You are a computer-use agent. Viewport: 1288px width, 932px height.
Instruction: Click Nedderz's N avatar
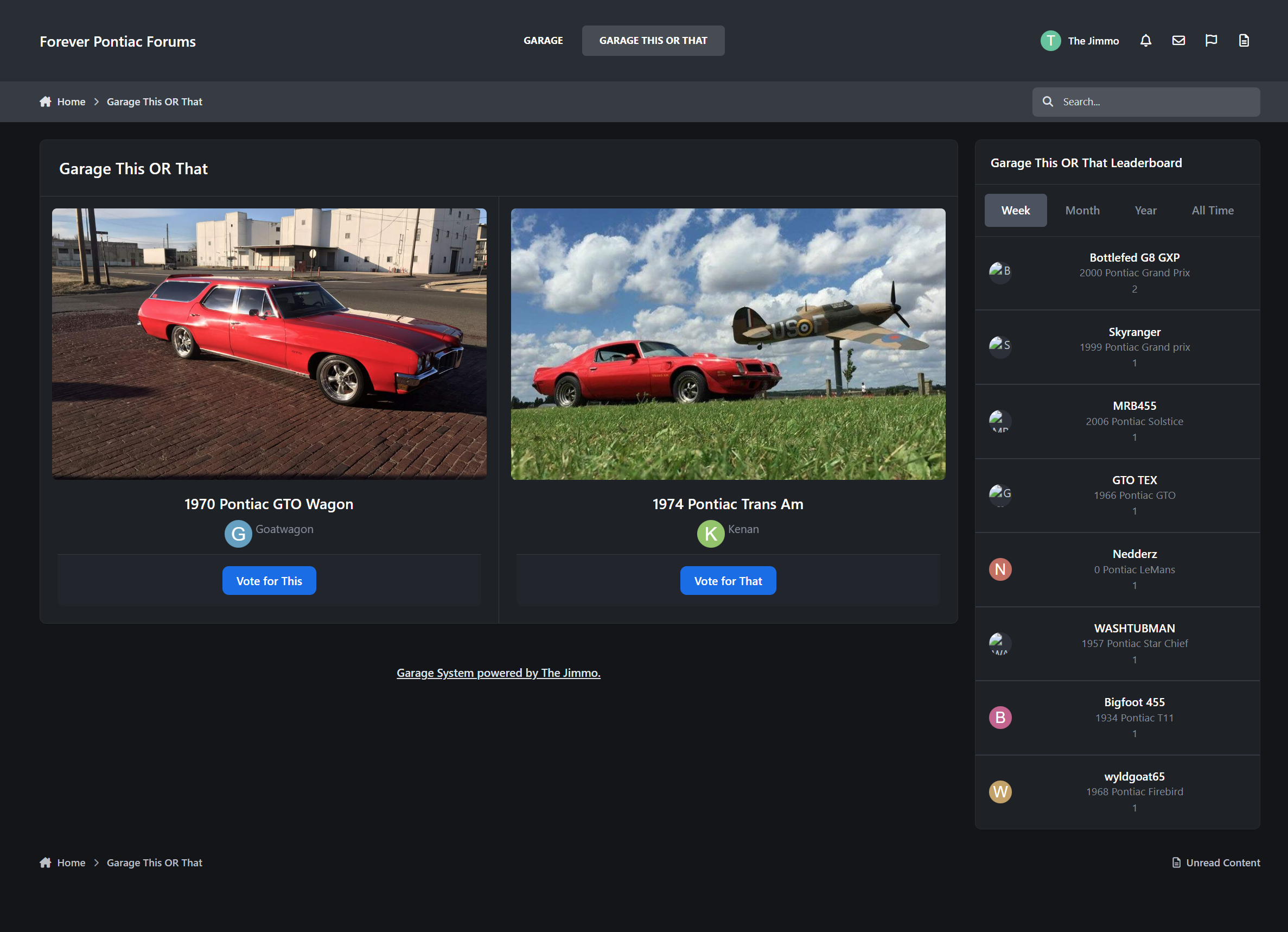tap(1000, 569)
